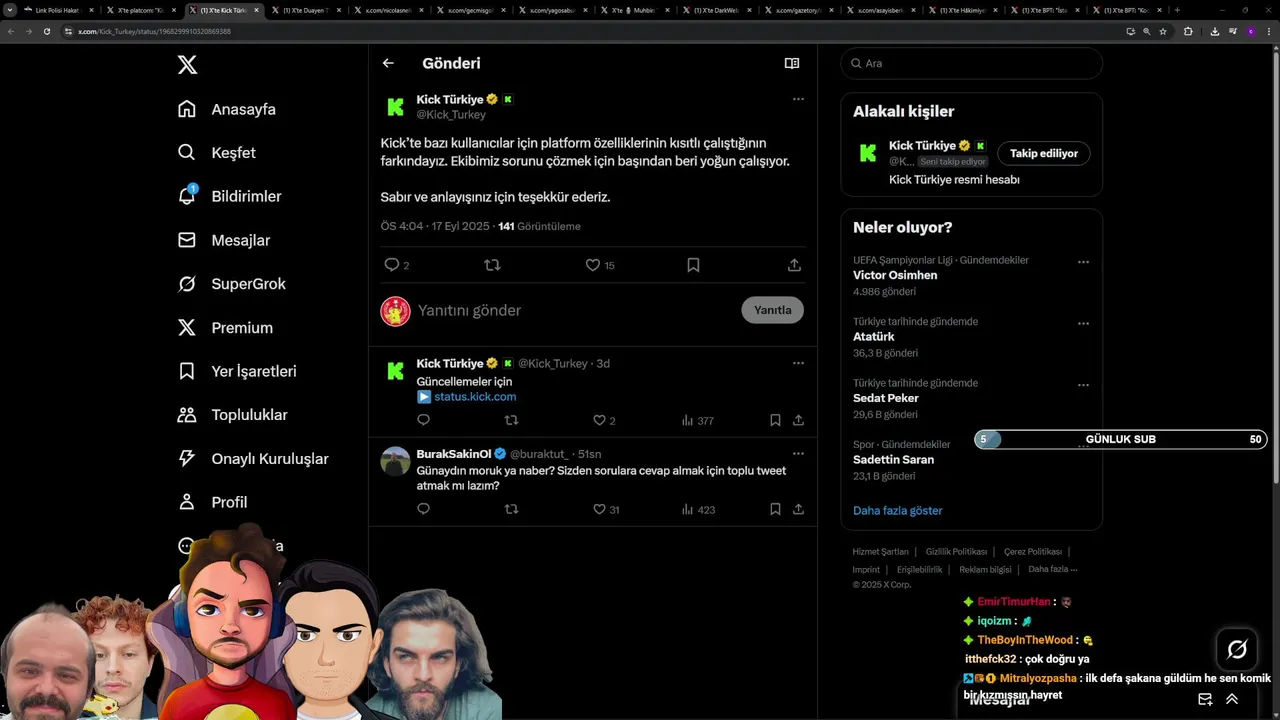
Task: Click the Grok floating button
Action: [1237, 650]
